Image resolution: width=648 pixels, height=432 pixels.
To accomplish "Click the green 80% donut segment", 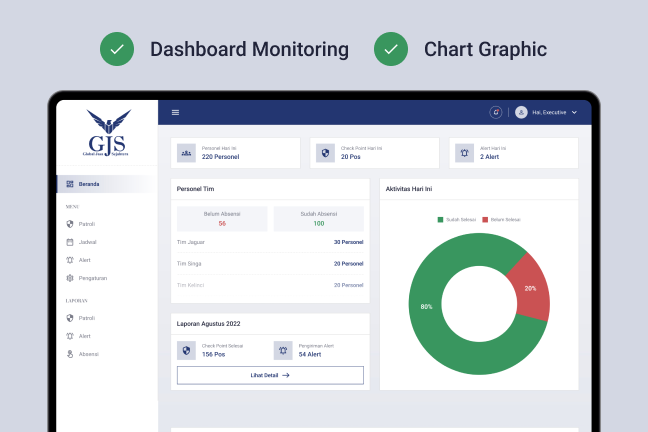I will 426,307.
